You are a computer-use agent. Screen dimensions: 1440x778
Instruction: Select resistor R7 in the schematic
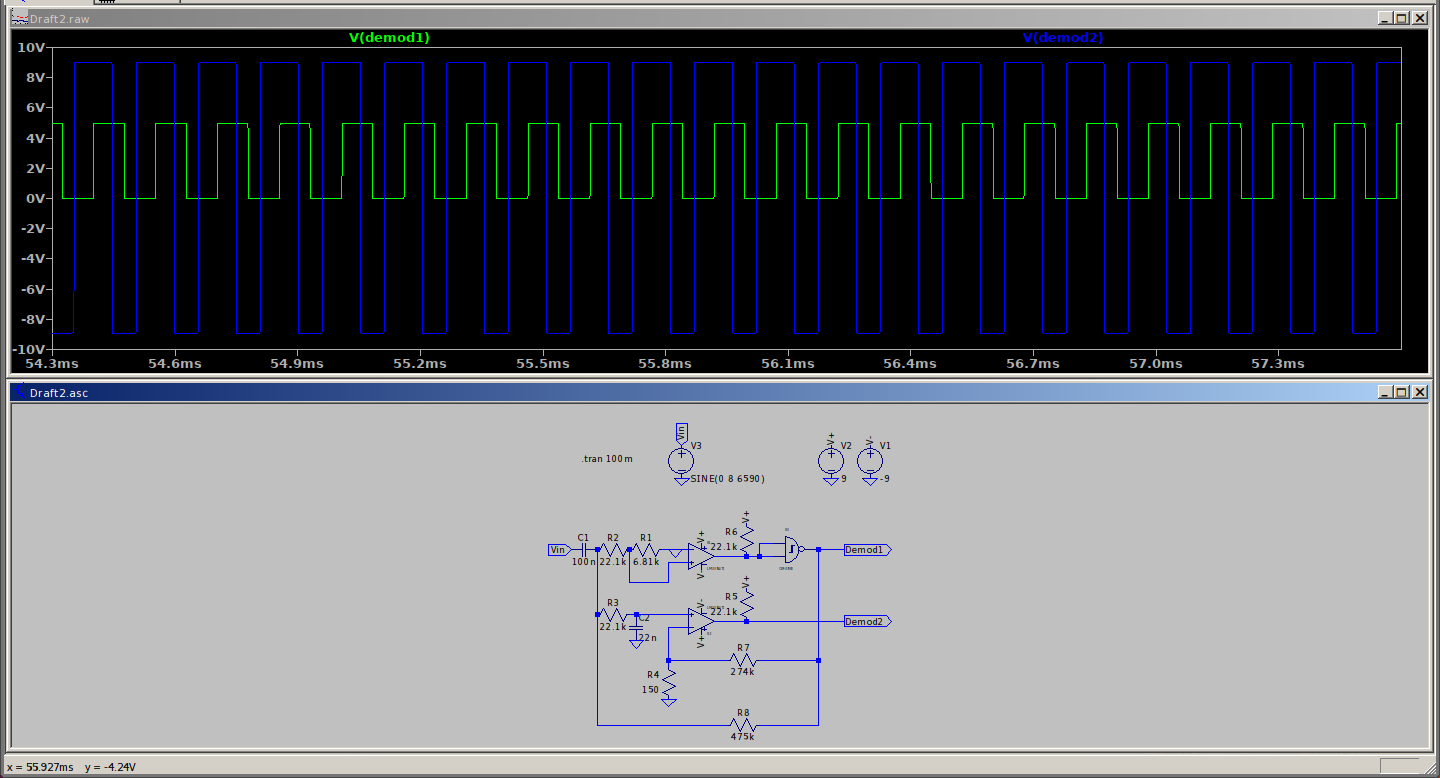pyautogui.click(x=742, y=661)
